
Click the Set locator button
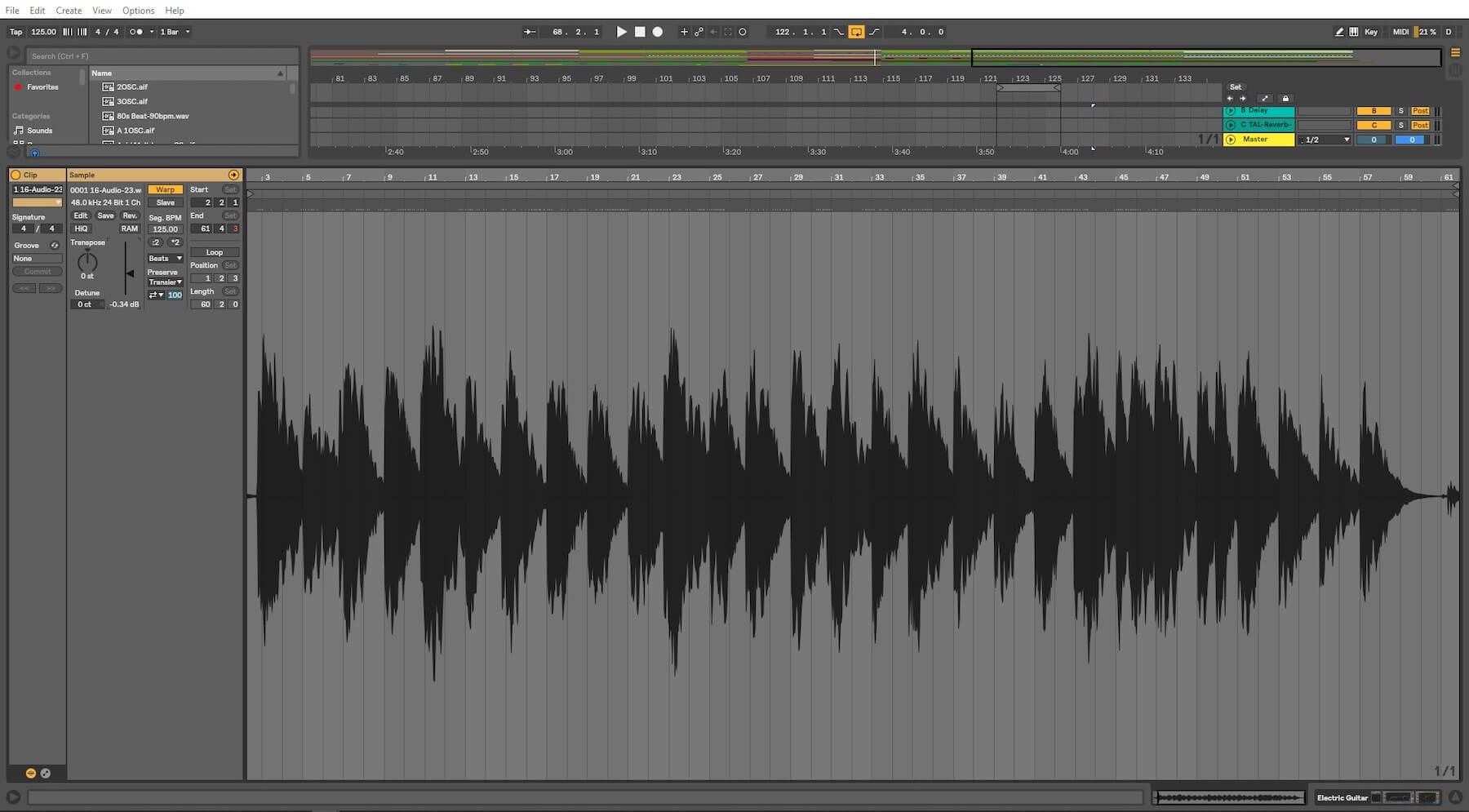tap(1236, 87)
